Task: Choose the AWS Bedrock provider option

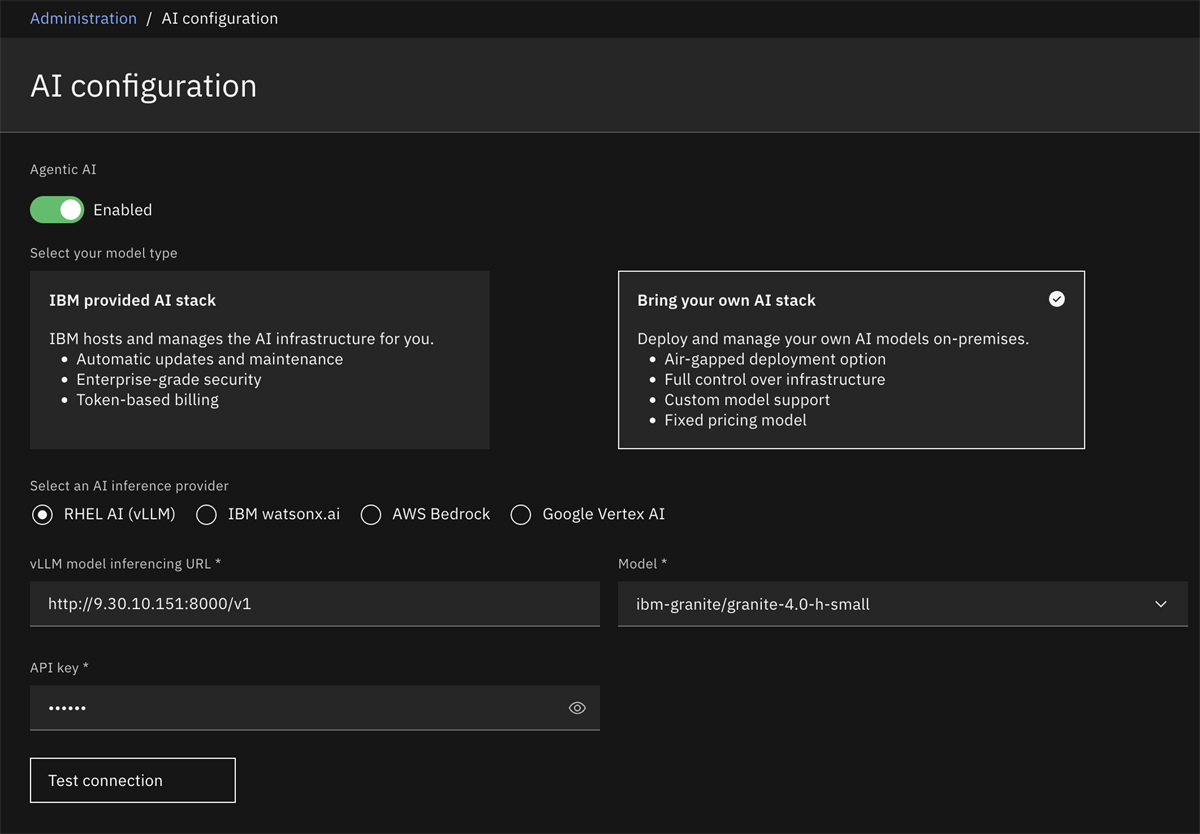Action: (x=370, y=514)
